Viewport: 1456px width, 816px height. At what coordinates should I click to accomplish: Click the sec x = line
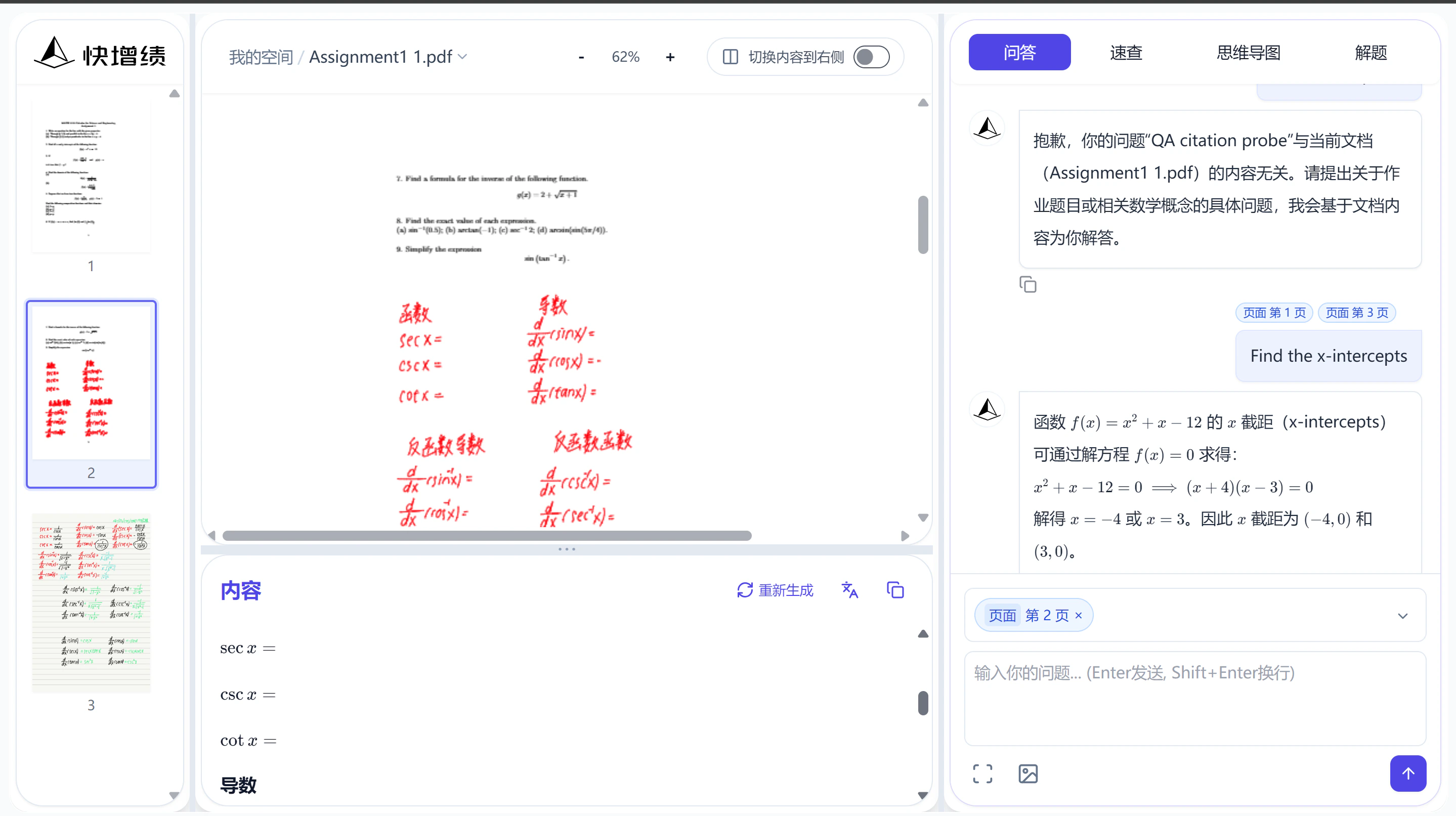tap(247, 648)
